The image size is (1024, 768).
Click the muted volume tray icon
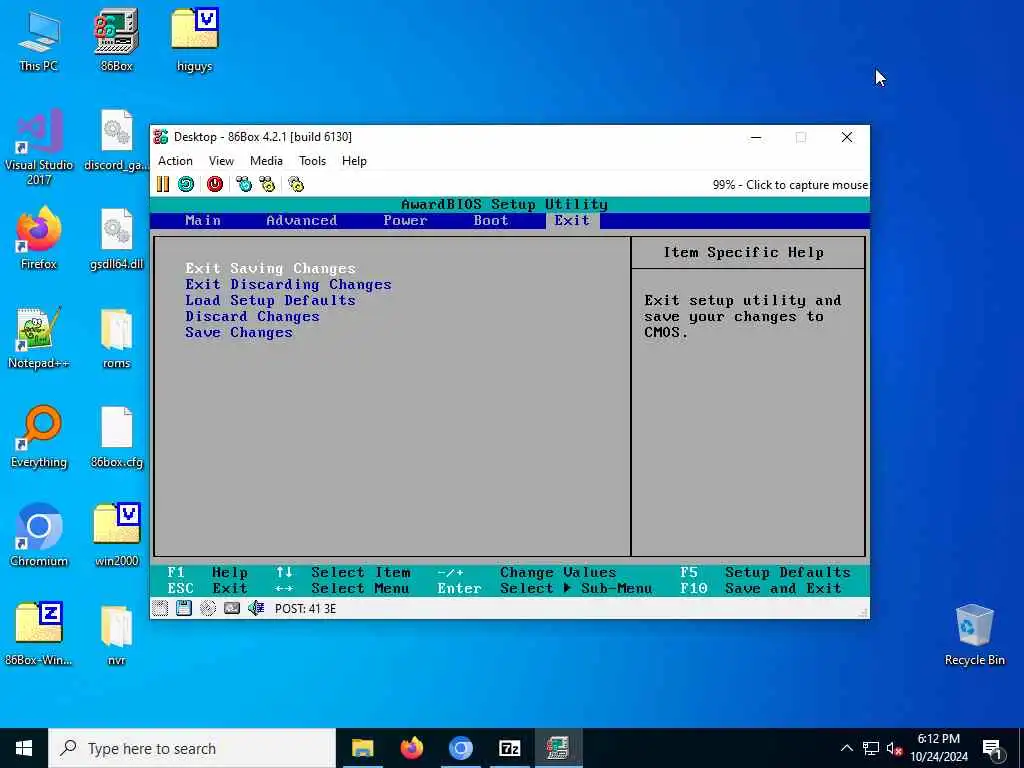894,748
